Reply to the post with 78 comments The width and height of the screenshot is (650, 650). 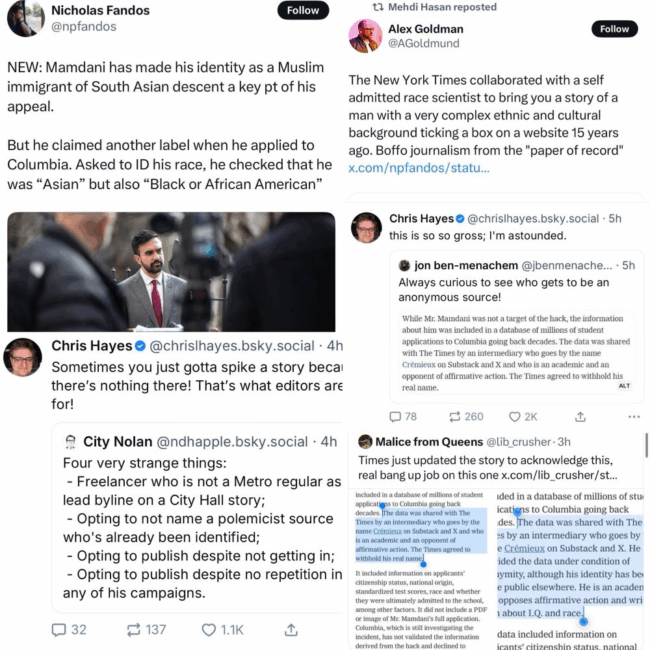click(395, 417)
